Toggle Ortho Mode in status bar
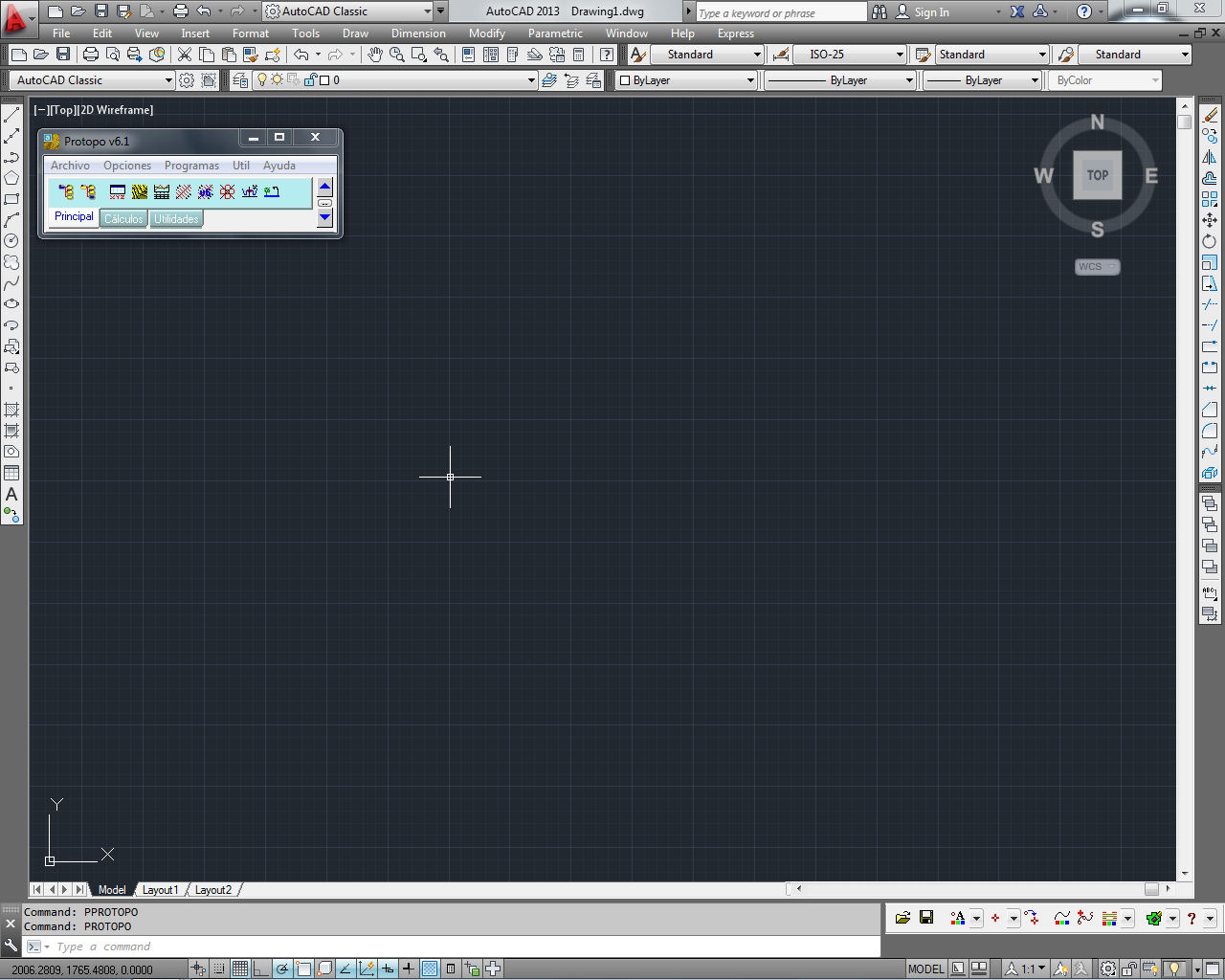Screen dimensions: 1225x980 point(261,969)
